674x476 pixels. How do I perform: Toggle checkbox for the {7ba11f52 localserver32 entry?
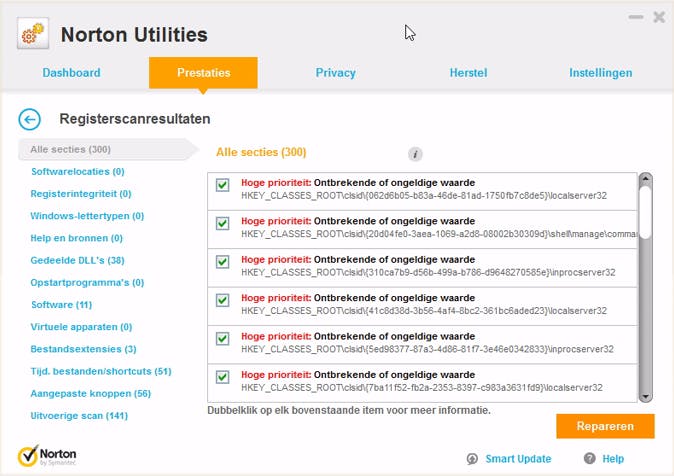coord(223,377)
